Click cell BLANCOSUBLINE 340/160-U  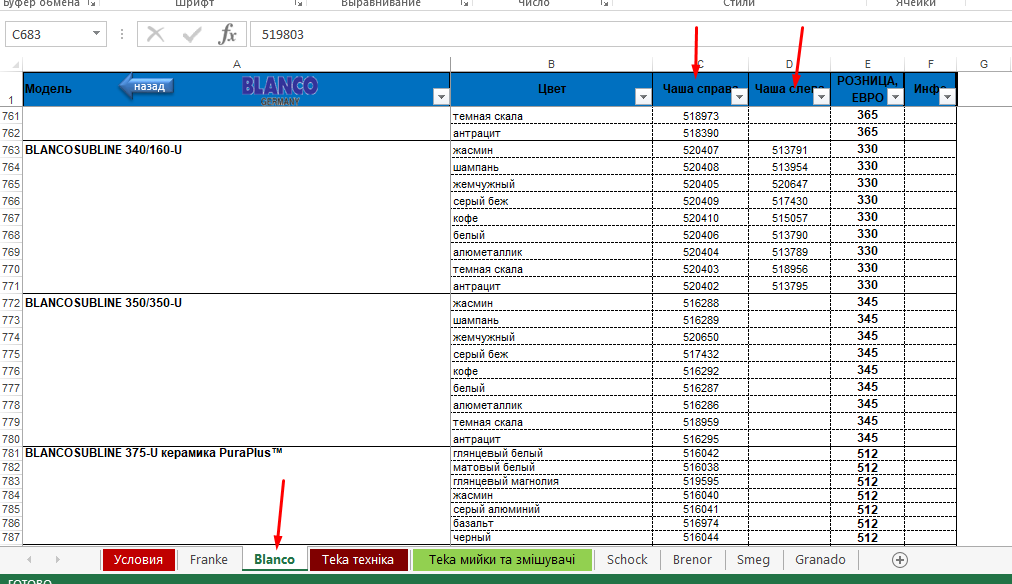(237, 150)
